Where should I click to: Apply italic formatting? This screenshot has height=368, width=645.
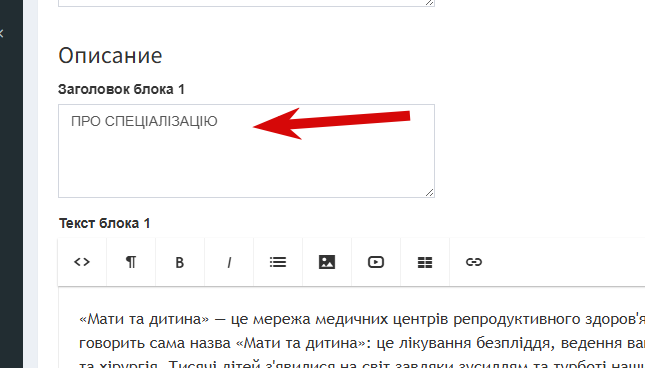tap(229, 262)
